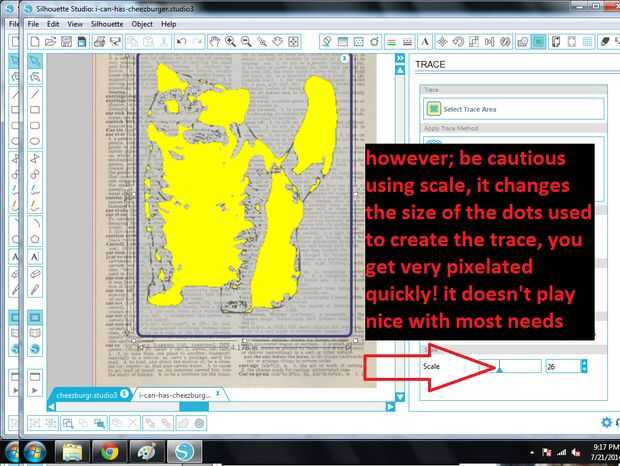The height and width of the screenshot is (466, 620).
Task: Click the settings gear icon bottom right
Action: (606, 422)
